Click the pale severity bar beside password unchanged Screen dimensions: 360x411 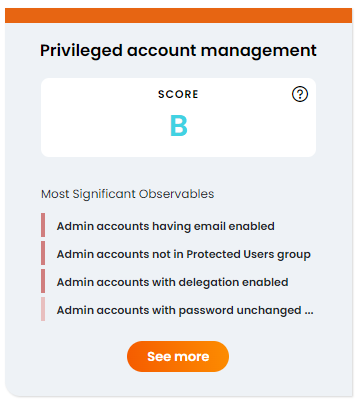[43, 309]
